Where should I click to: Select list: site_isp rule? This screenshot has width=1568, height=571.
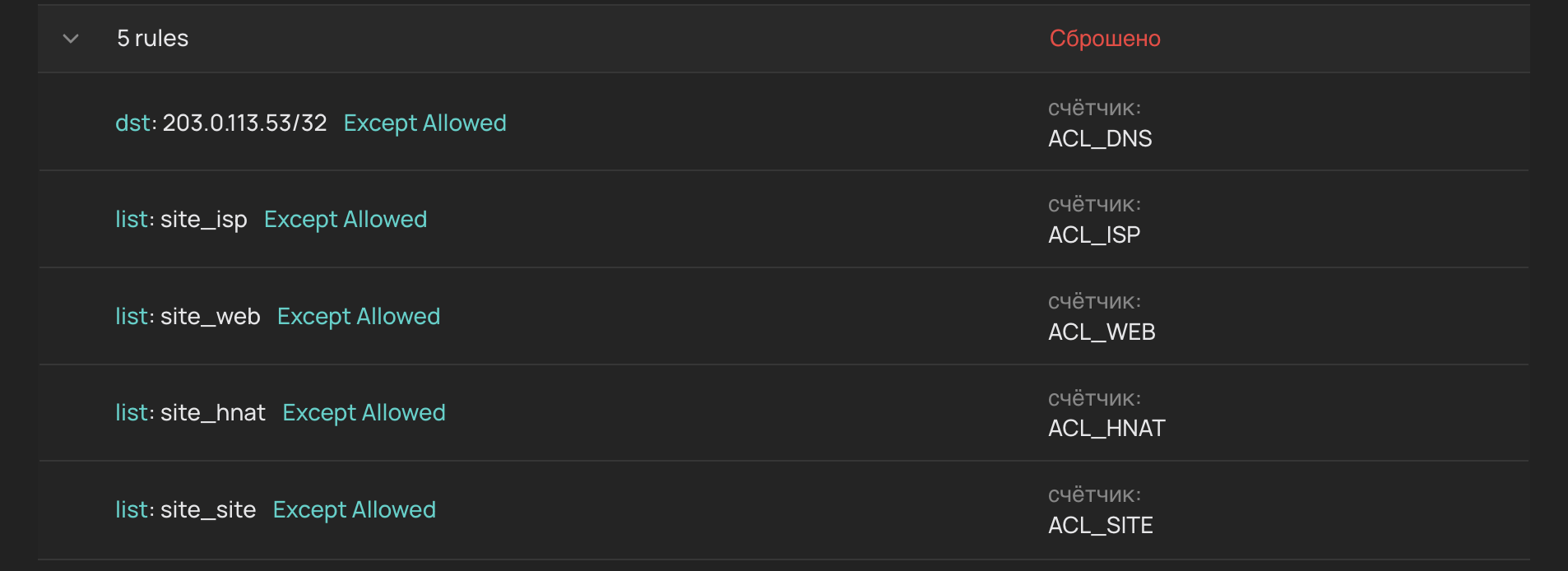(x=181, y=220)
